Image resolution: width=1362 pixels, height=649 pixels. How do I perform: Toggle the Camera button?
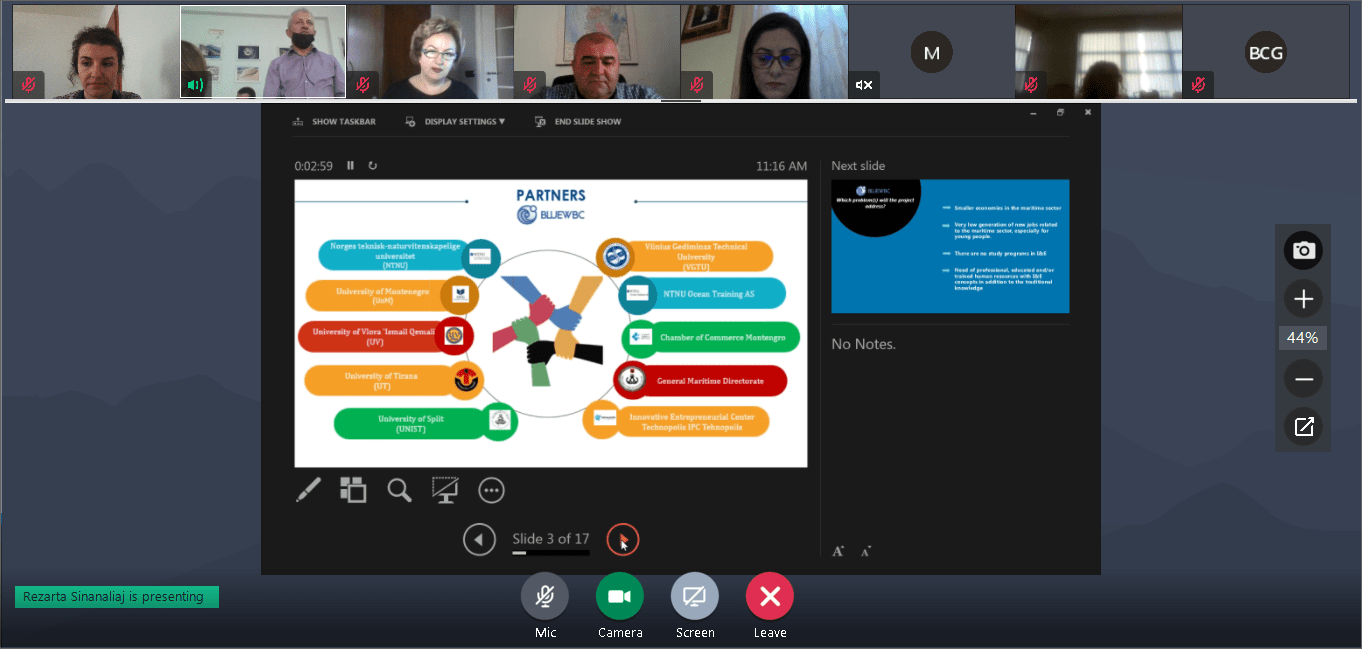[620, 597]
